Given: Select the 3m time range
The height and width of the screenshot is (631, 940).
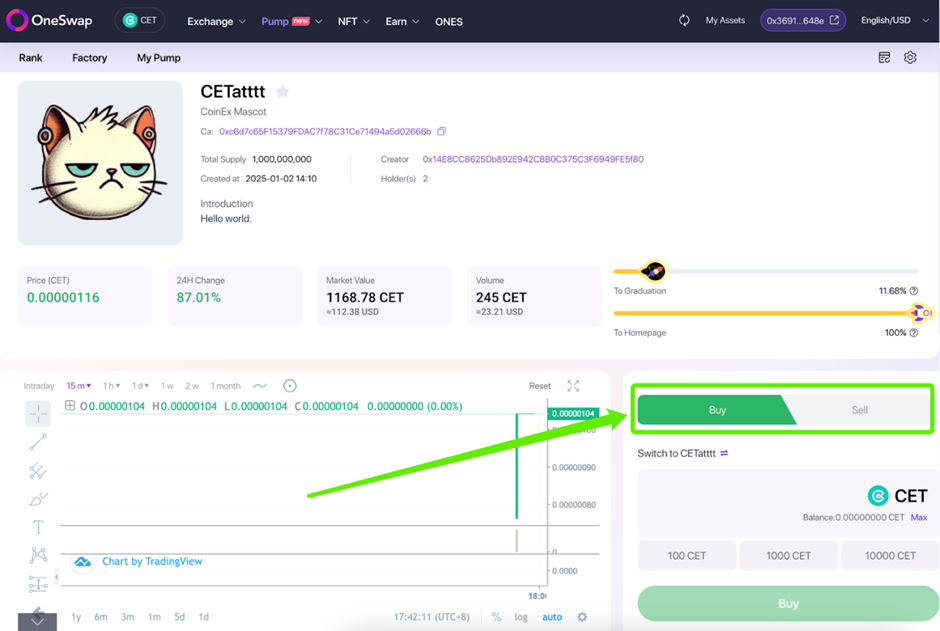Looking at the screenshot, I should tap(128, 617).
